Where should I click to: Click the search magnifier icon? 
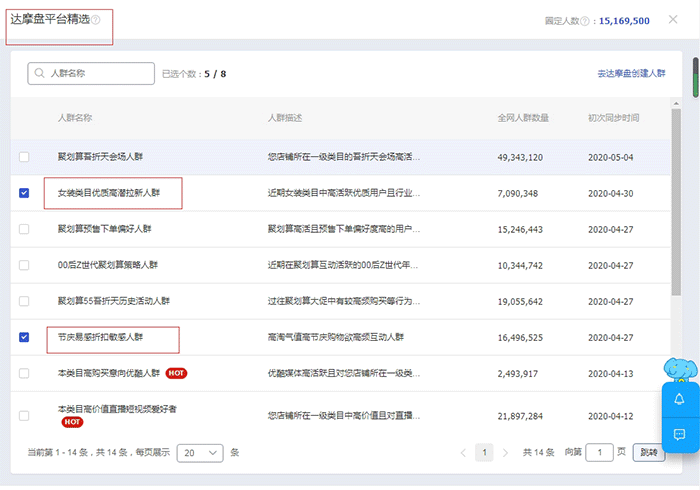40,73
